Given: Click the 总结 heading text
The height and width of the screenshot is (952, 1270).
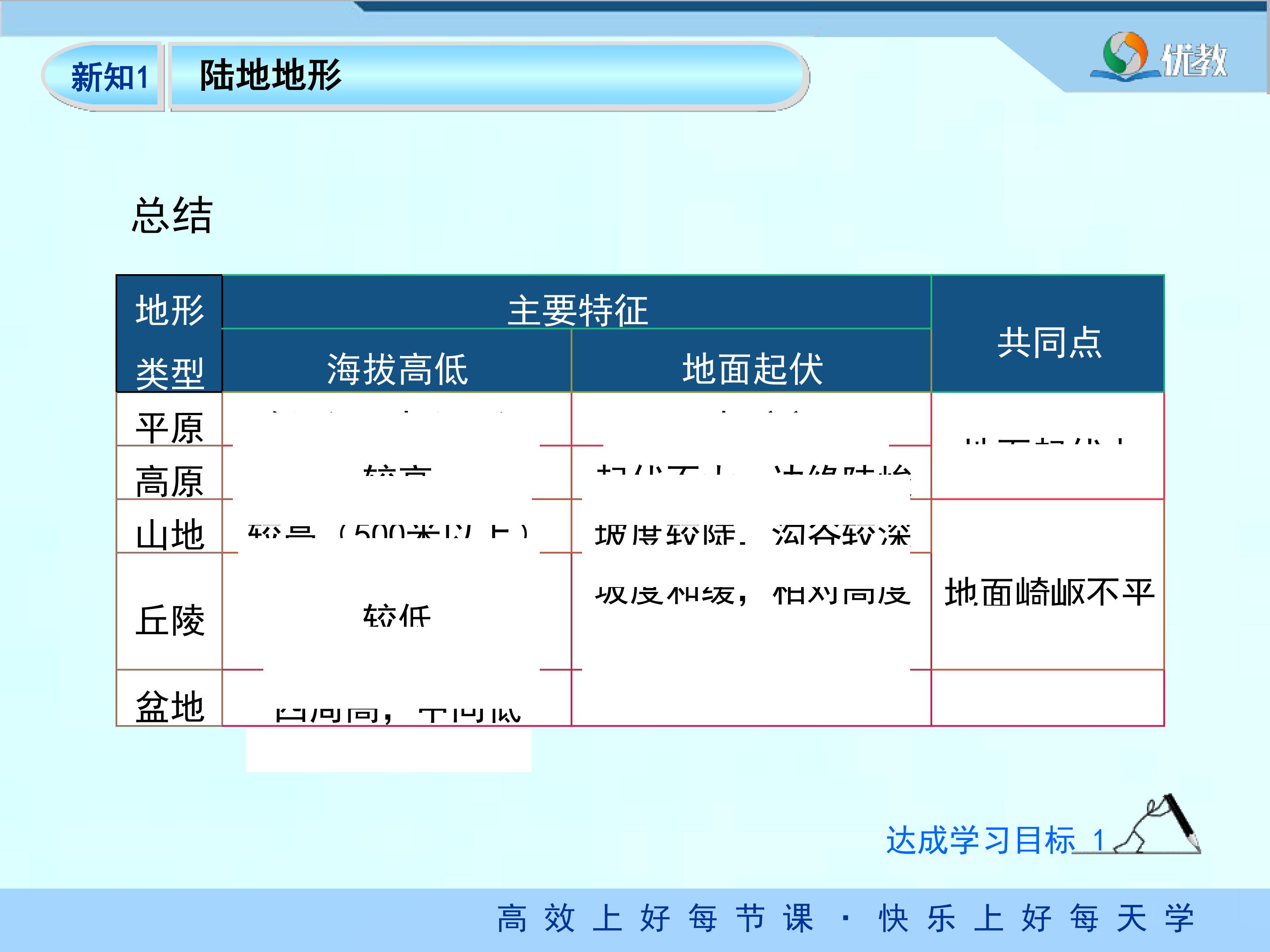Looking at the screenshot, I should click(x=173, y=215).
